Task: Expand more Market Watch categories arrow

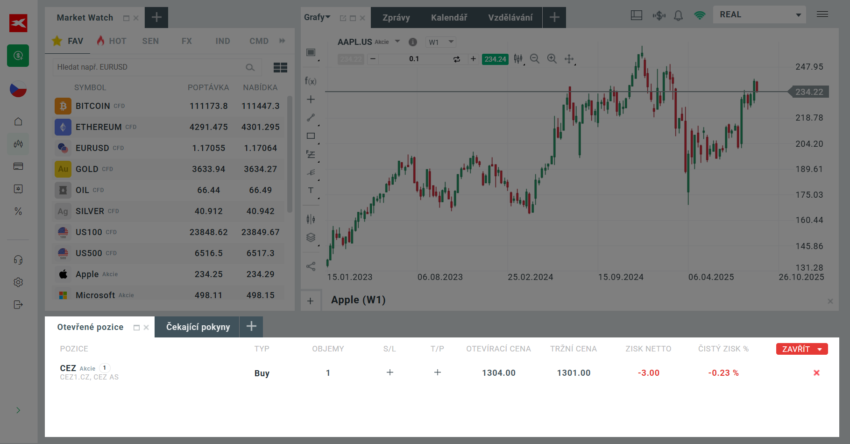Action: 282,41
